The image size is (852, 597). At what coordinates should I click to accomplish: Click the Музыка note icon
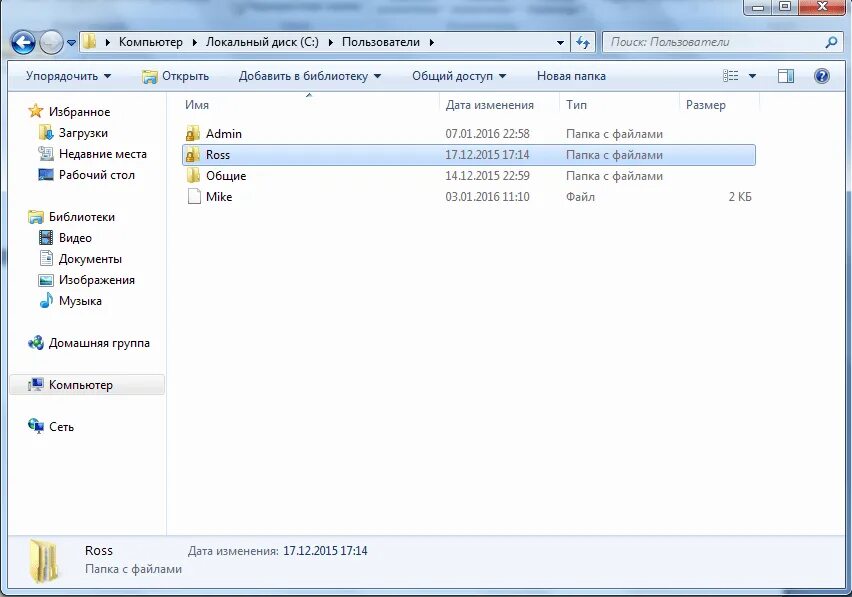click(46, 300)
